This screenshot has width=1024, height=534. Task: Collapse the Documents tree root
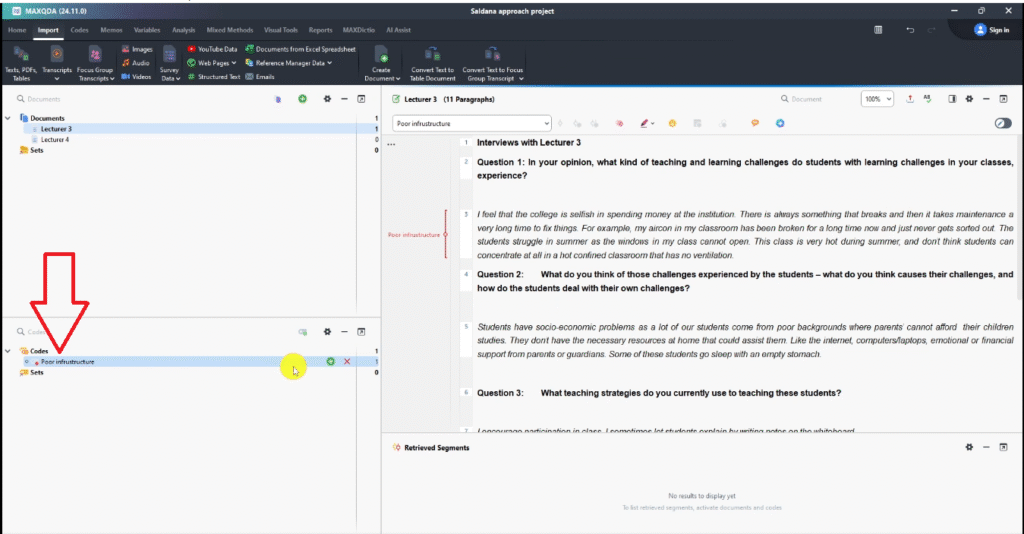point(9,118)
